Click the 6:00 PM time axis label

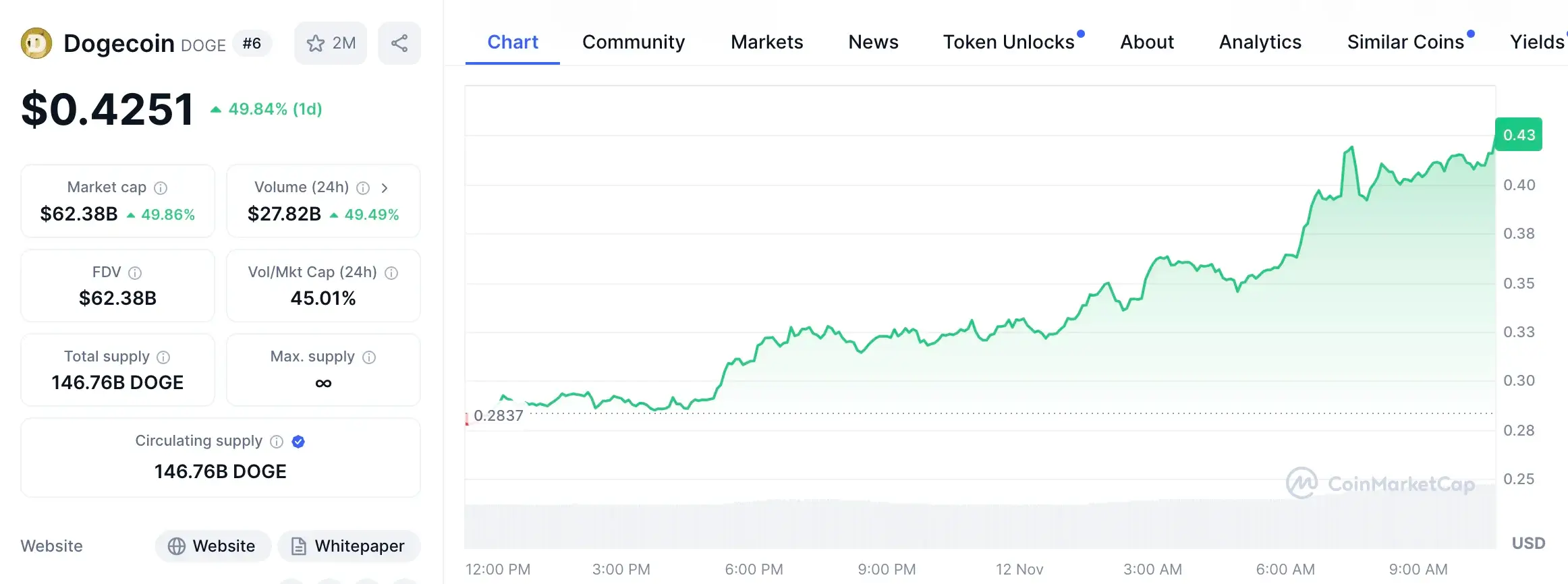pyautogui.click(x=754, y=570)
